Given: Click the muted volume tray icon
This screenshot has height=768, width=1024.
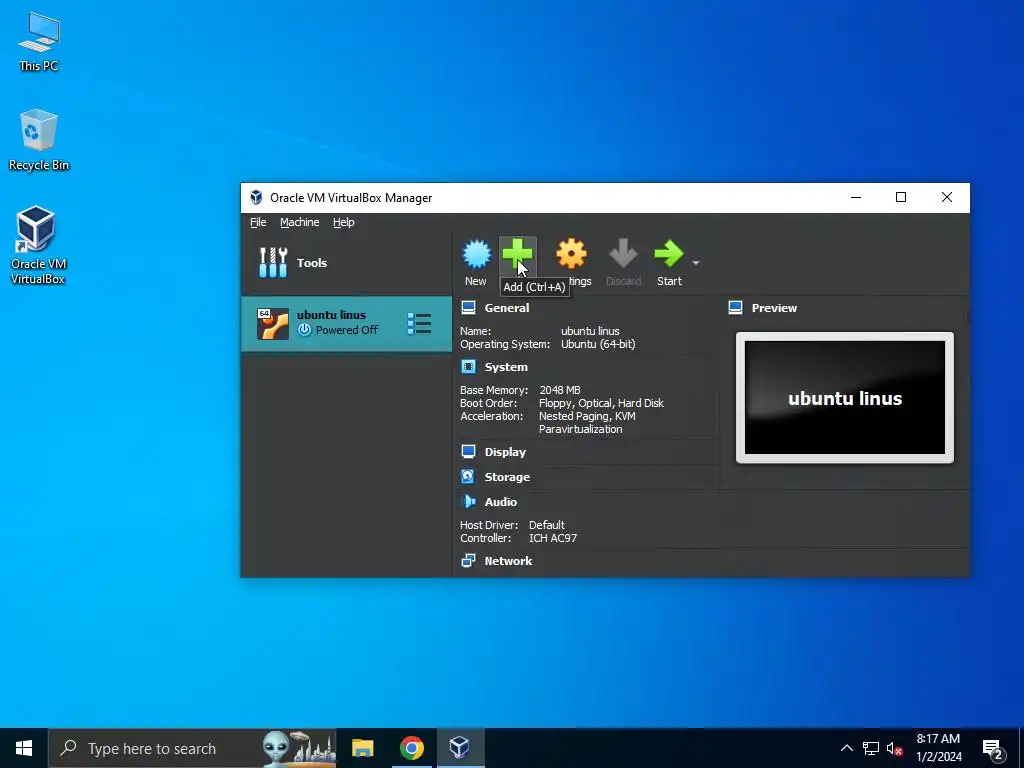Looking at the screenshot, I should click(895, 748).
